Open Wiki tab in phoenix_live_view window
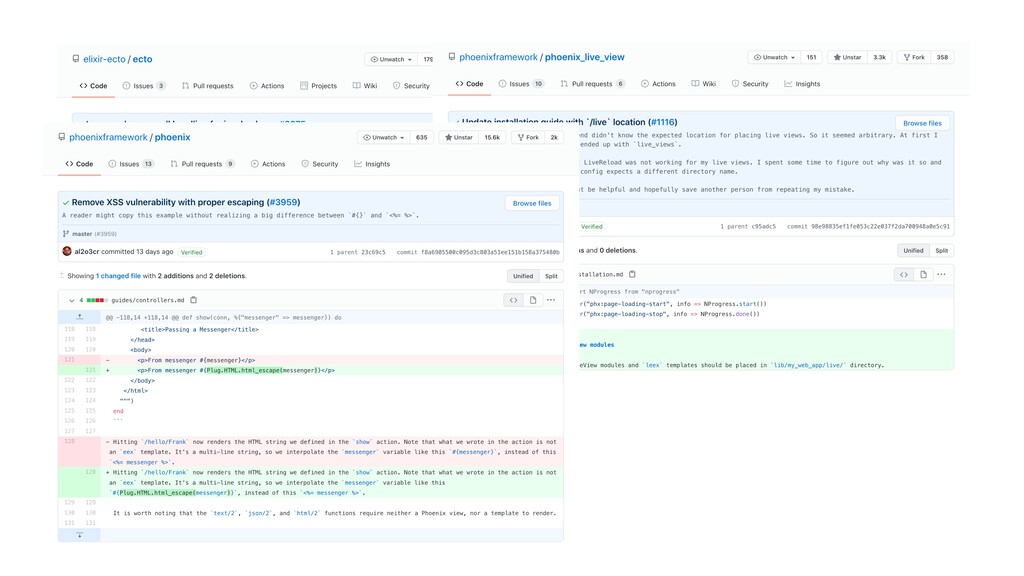Image resolution: width=1024 pixels, height=576 pixels. click(x=703, y=84)
